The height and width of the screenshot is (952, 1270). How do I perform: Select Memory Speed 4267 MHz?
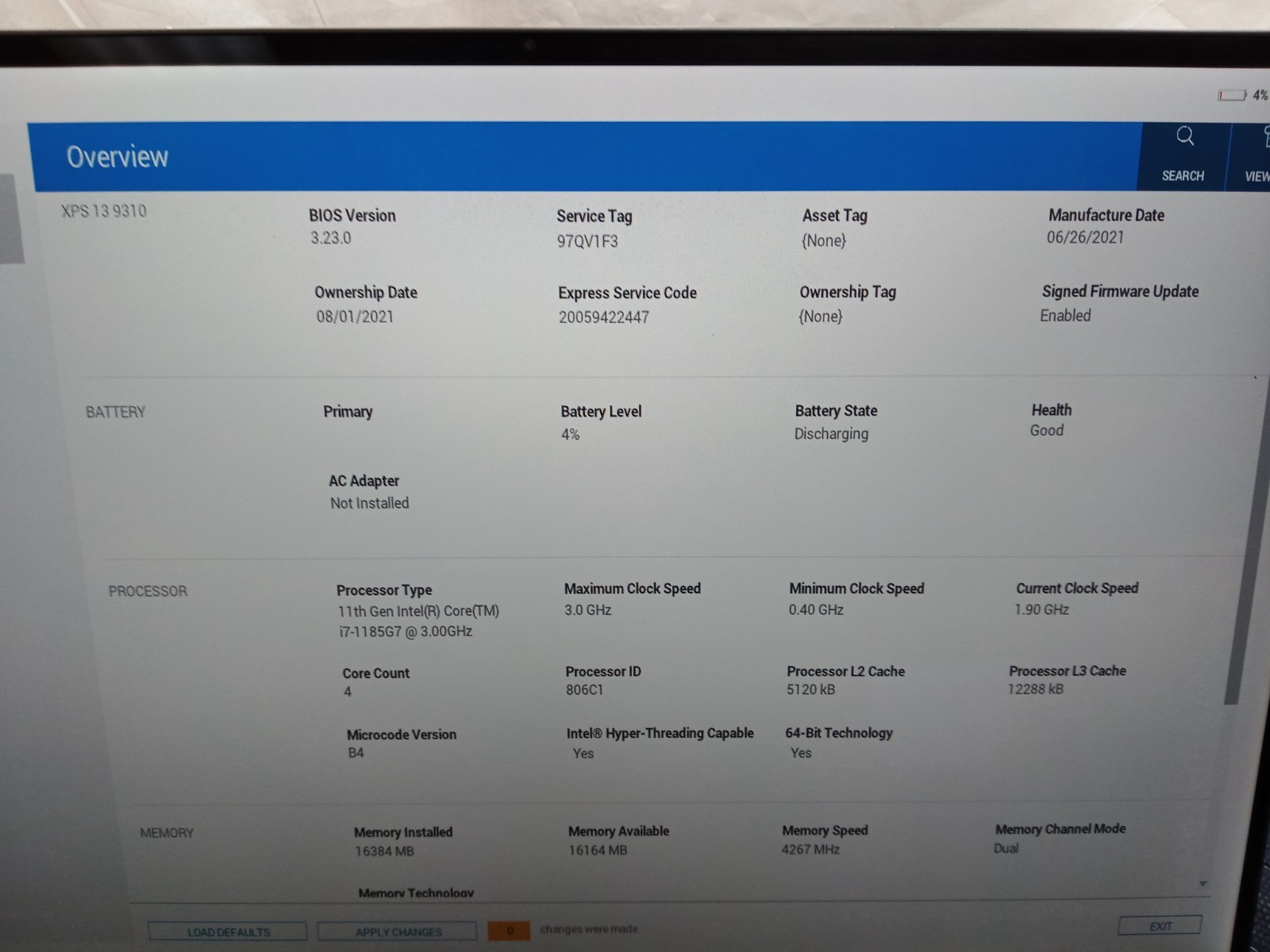tap(810, 850)
